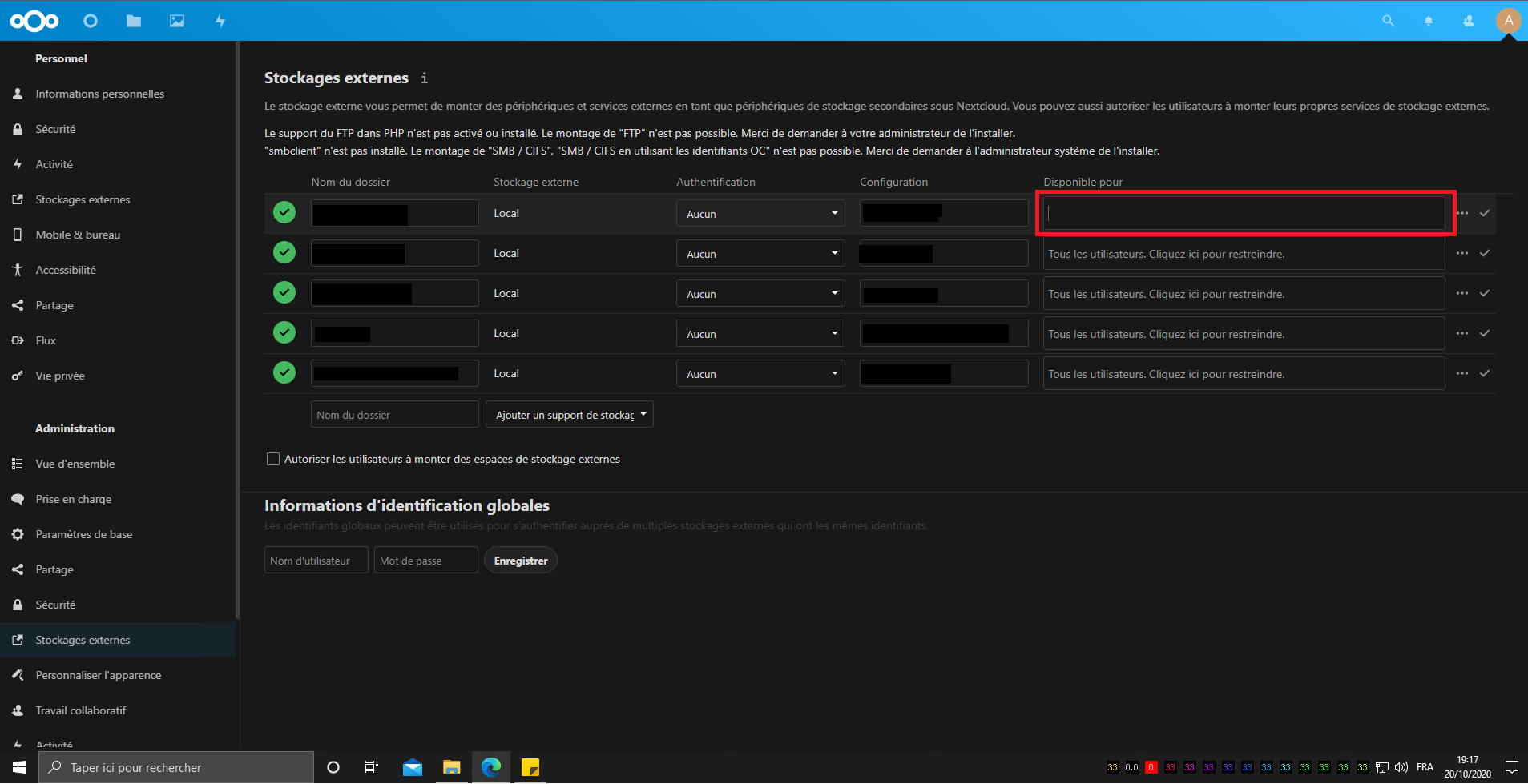Open the Authentification dropdown of the first row

coord(760,214)
